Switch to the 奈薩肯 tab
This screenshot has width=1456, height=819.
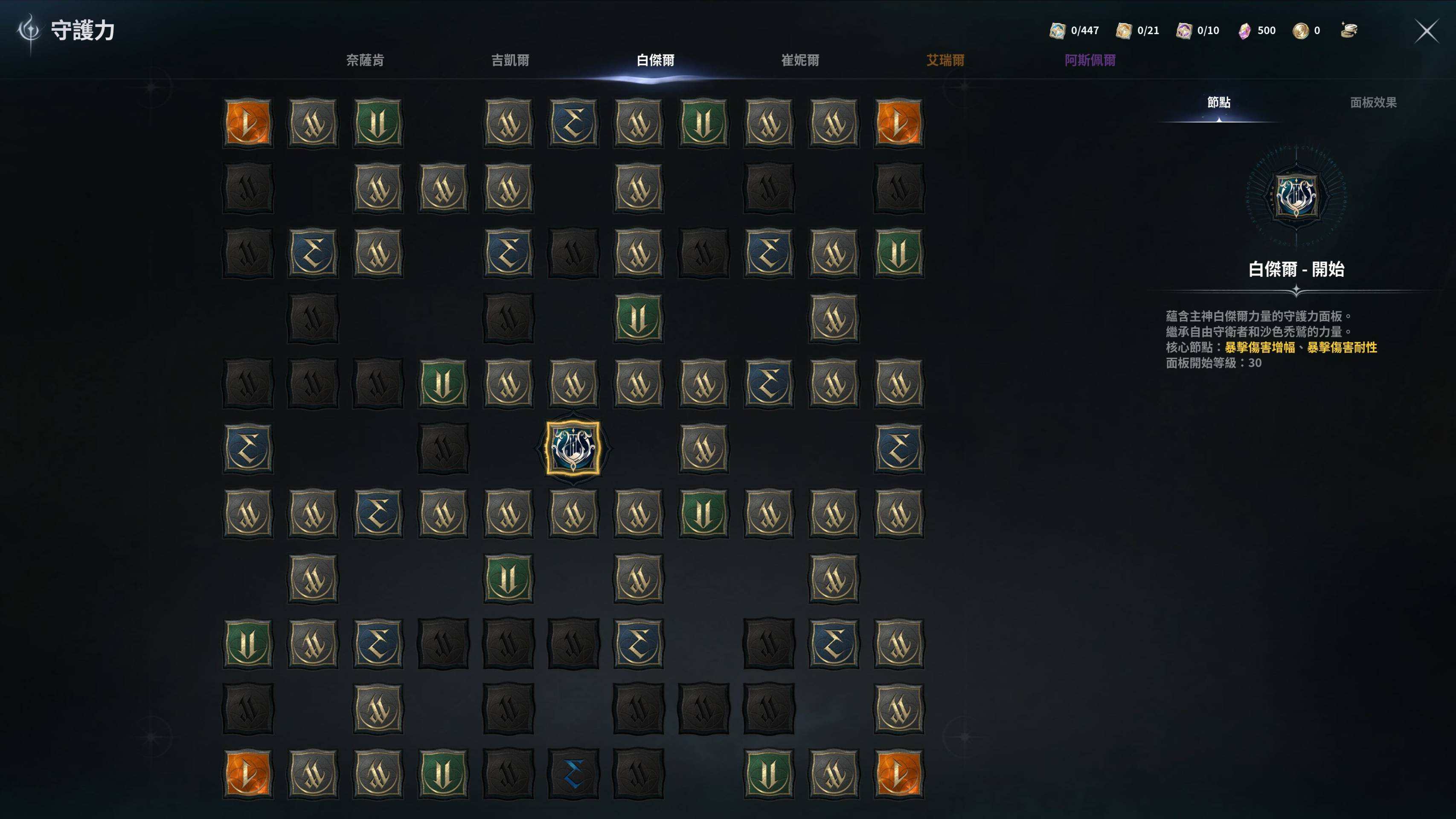(365, 60)
